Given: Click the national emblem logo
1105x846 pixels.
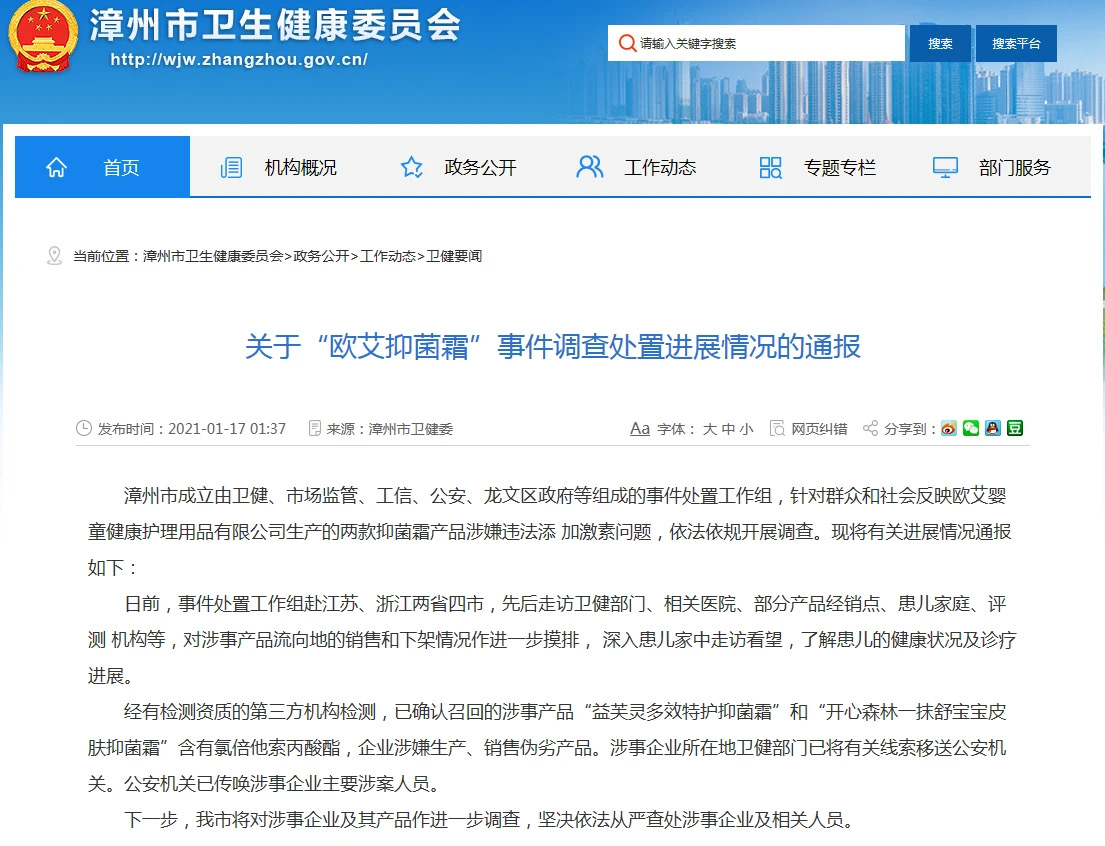Looking at the screenshot, I should (x=42, y=36).
